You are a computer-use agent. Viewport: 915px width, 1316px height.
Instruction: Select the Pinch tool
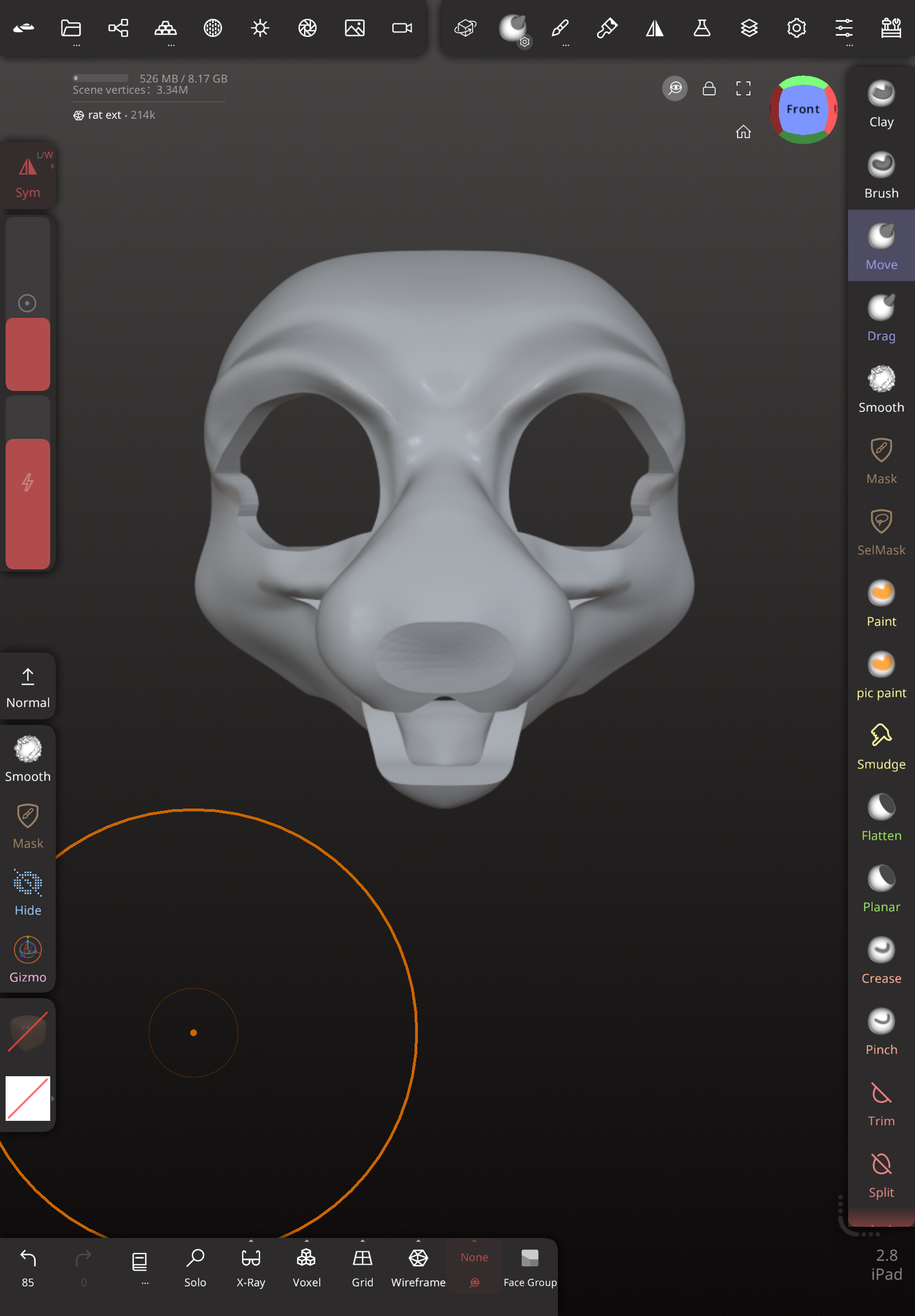pos(880,1032)
